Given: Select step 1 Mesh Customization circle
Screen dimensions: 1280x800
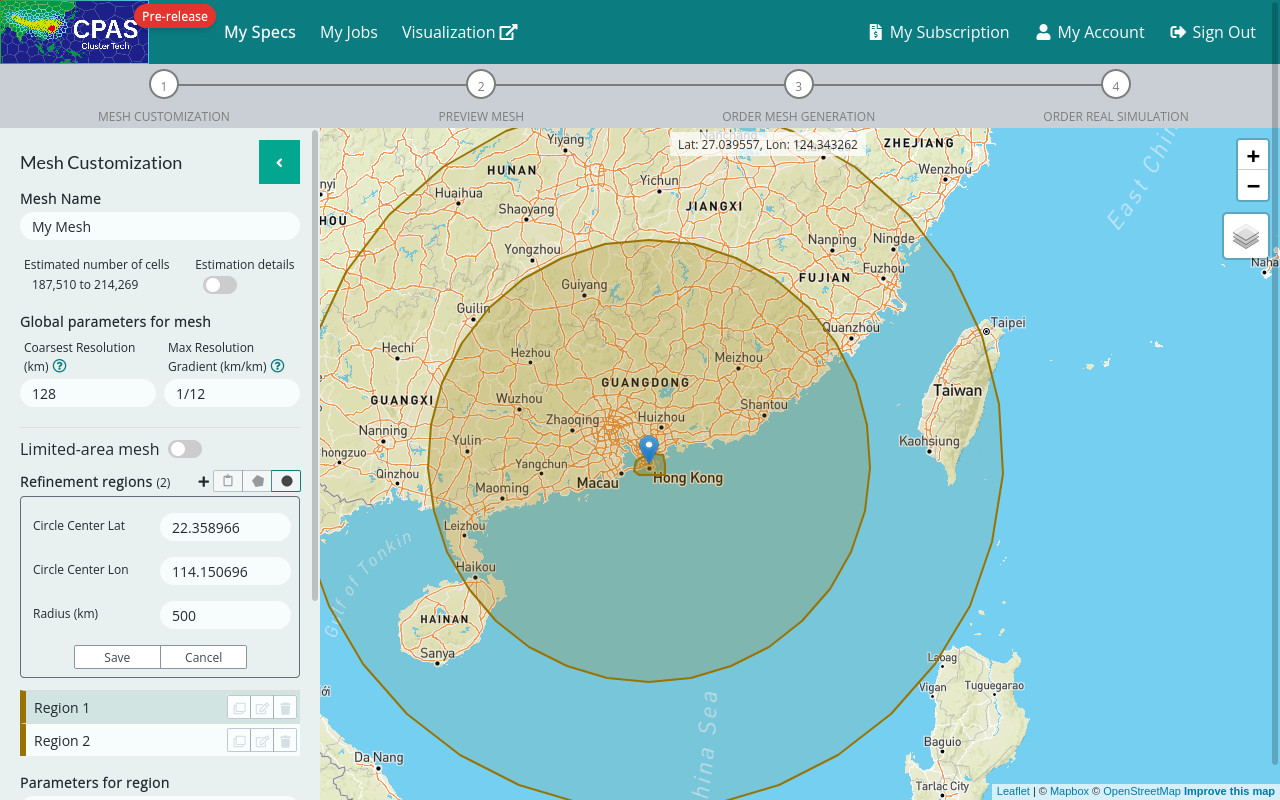Looking at the screenshot, I should [x=164, y=85].
